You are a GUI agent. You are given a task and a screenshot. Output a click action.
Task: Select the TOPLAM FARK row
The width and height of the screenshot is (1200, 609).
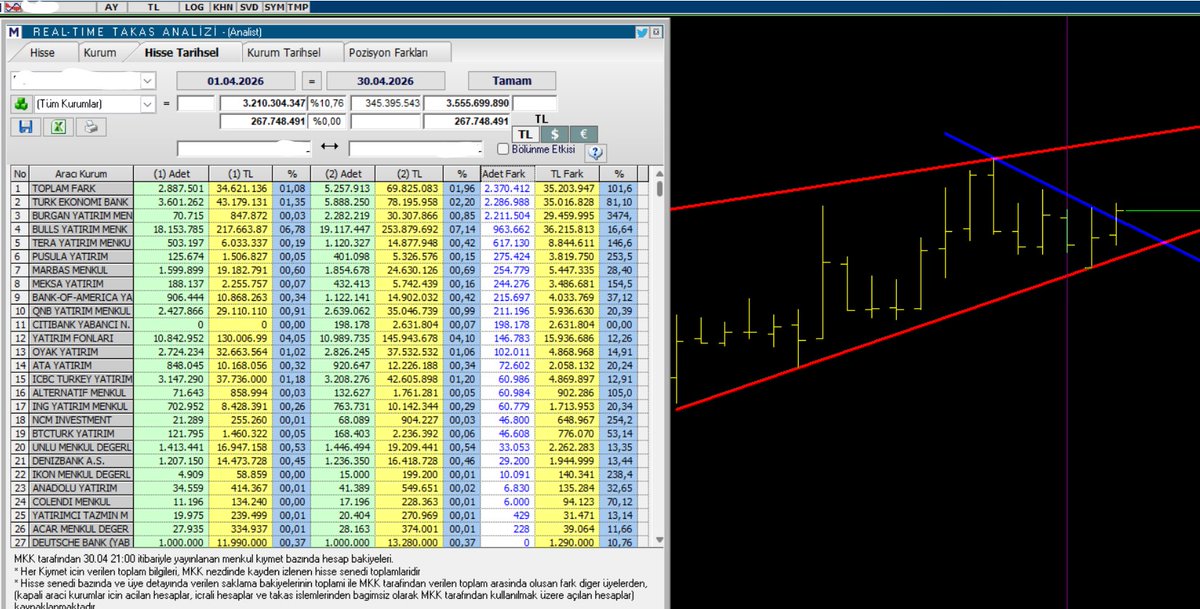coord(332,188)
